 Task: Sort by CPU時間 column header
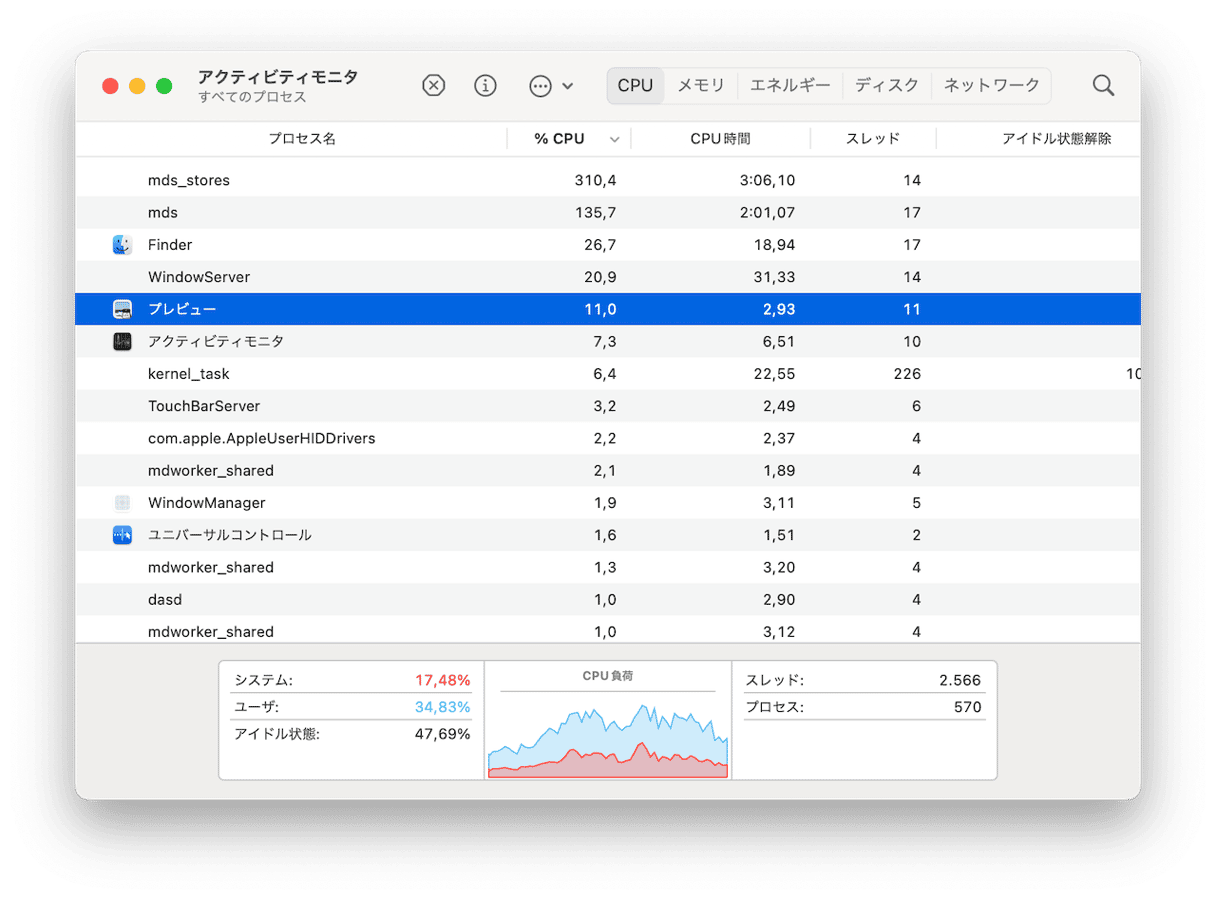pos(721,139)
